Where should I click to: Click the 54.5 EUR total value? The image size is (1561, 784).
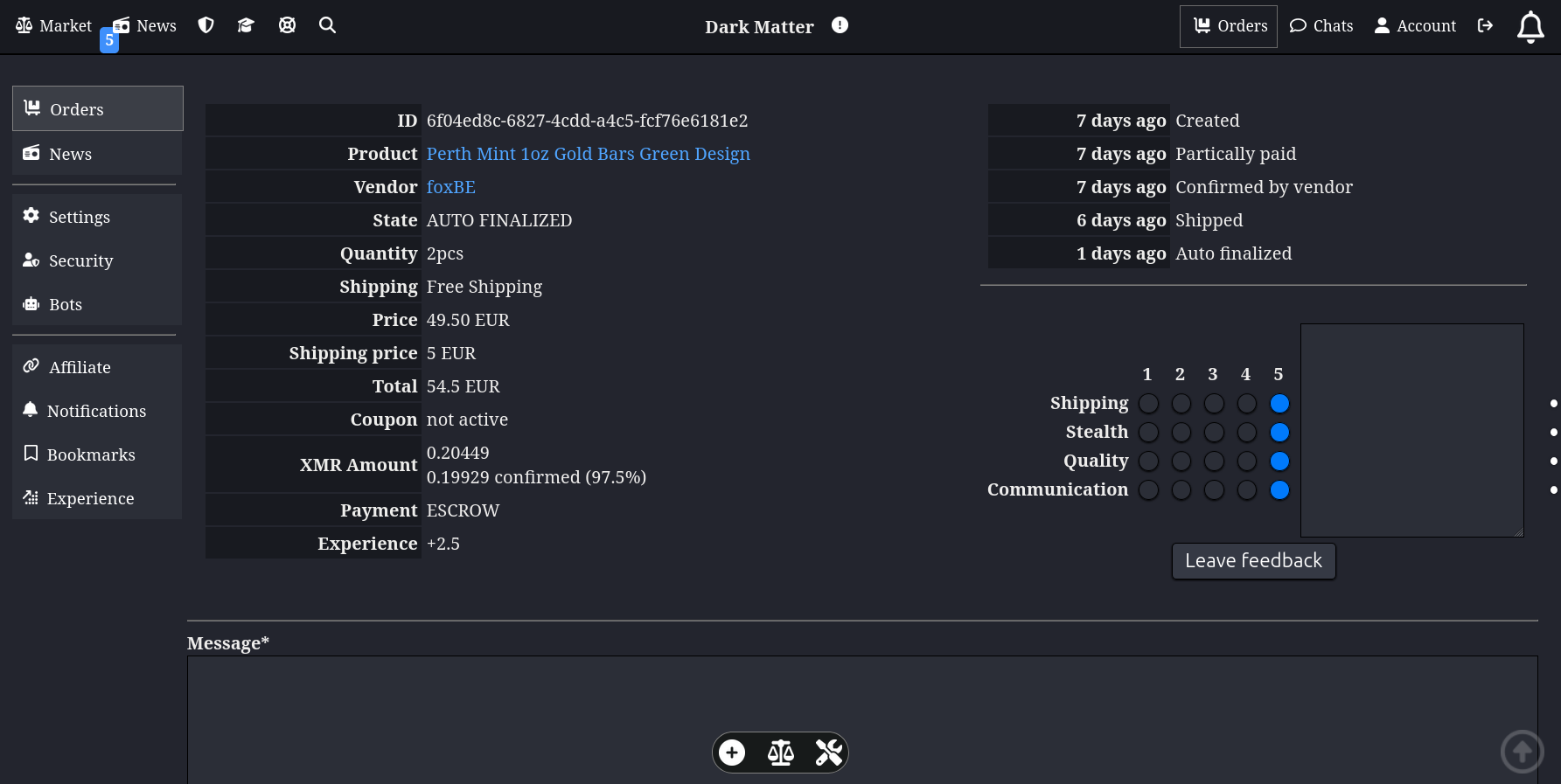tap(463, 386)
